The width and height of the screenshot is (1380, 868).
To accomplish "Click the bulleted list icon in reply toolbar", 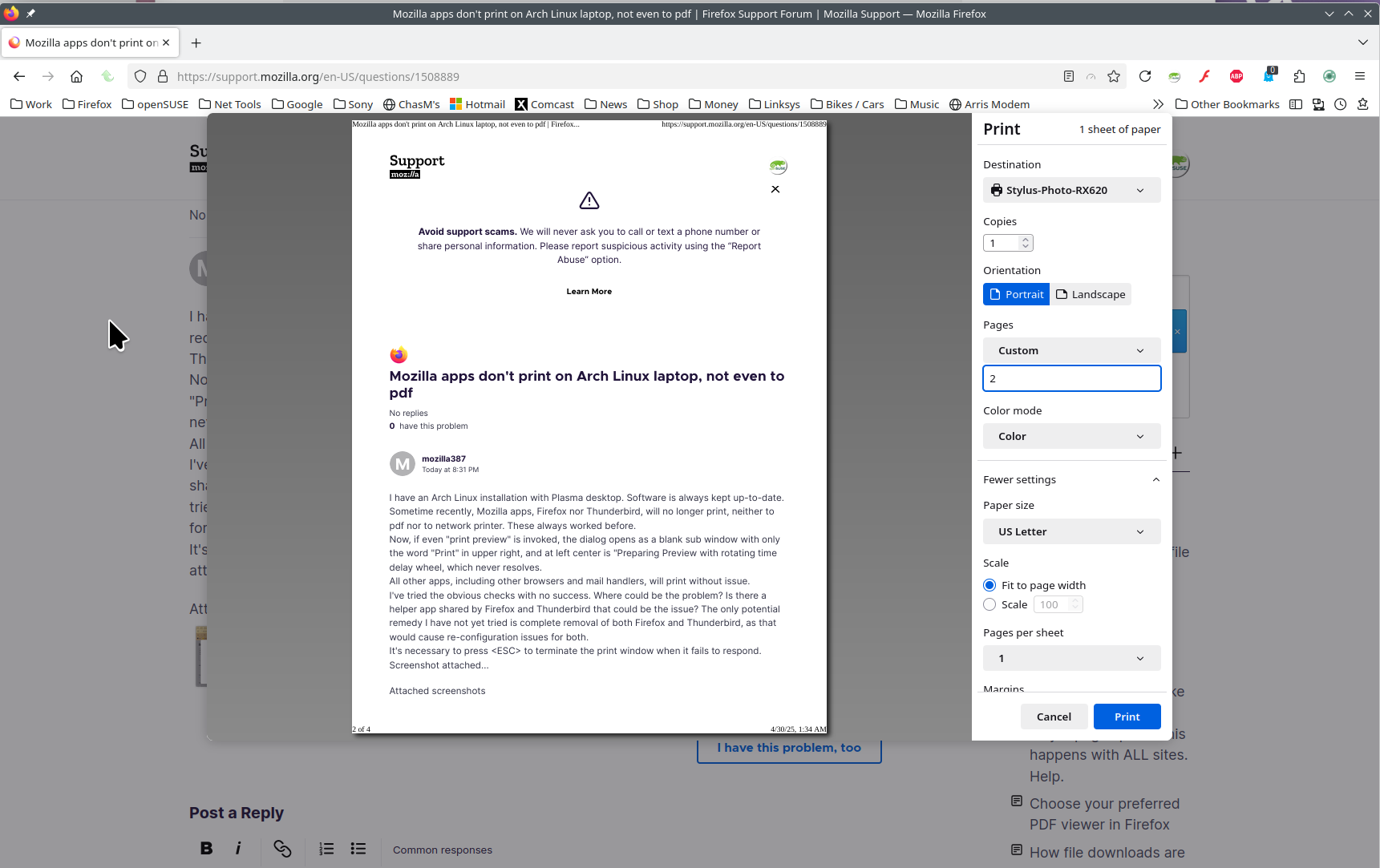I will point(358,848).
